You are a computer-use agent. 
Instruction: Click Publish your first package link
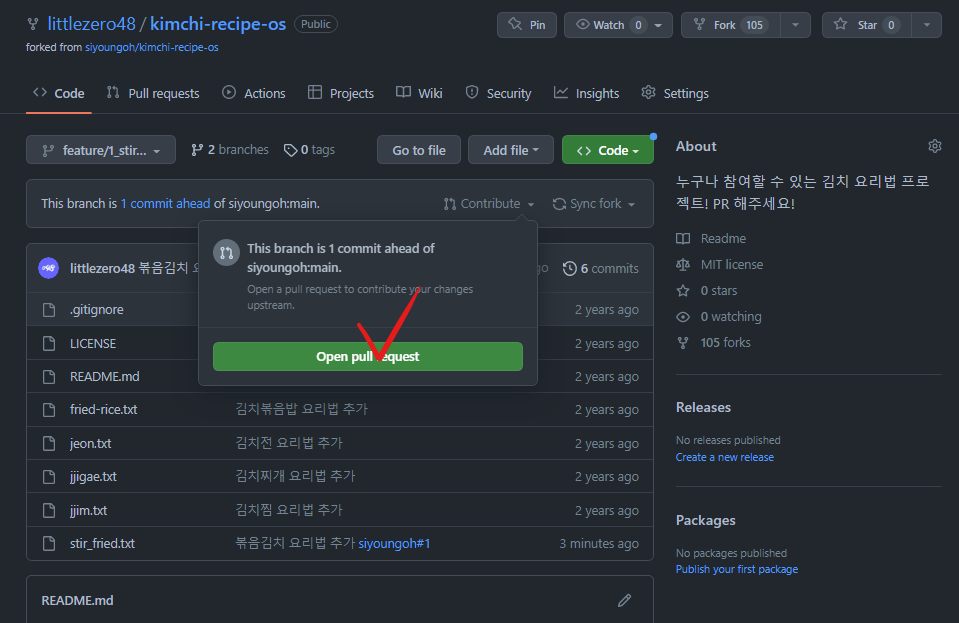[x=737, y=569]
